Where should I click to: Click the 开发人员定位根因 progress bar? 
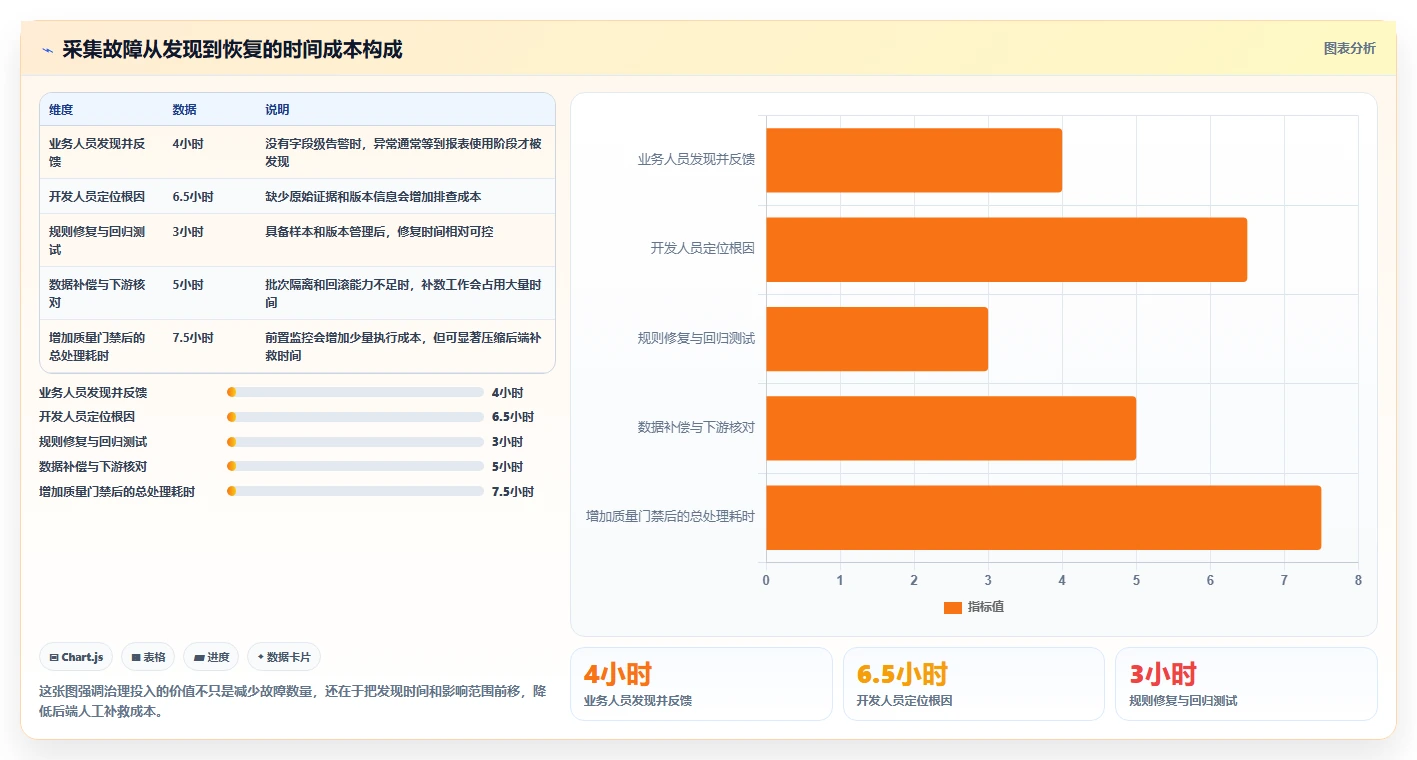click(x=355, y=417)
